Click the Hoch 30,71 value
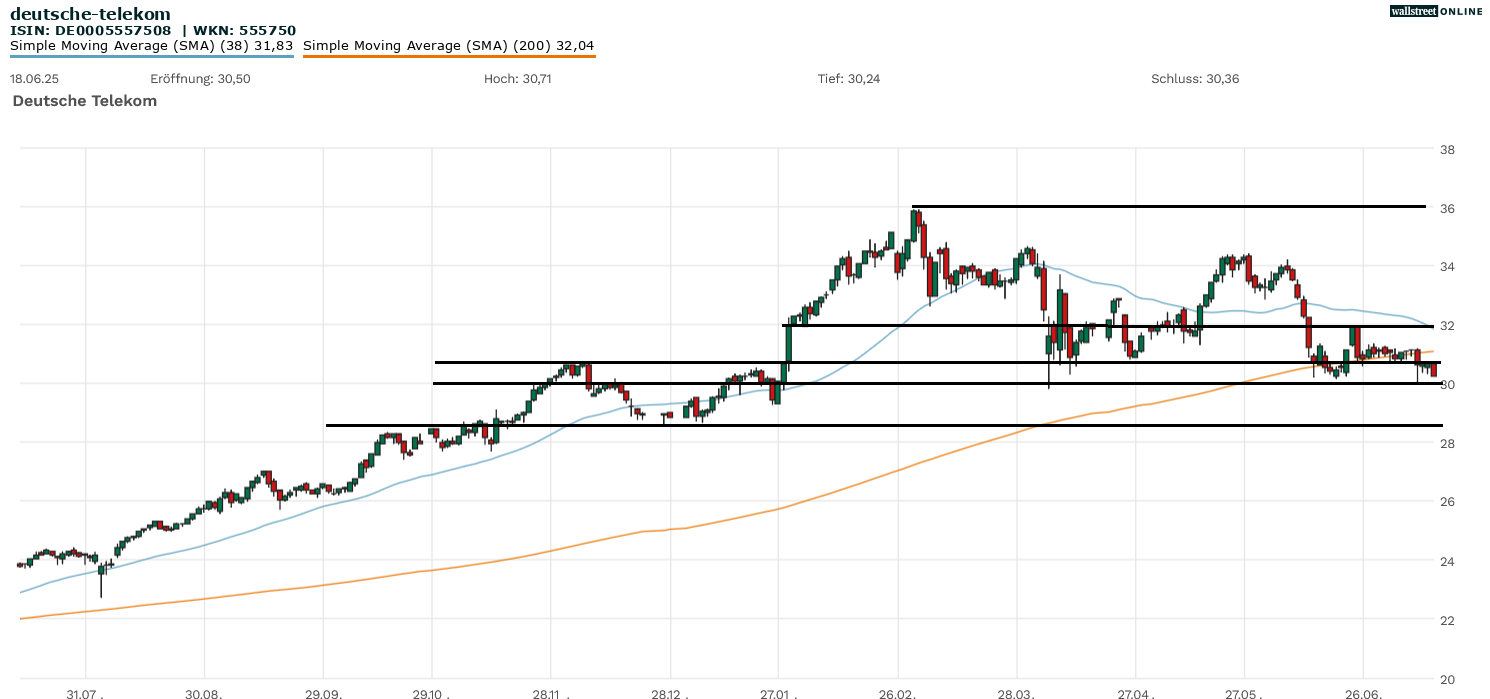 click(x=517, y=79)
